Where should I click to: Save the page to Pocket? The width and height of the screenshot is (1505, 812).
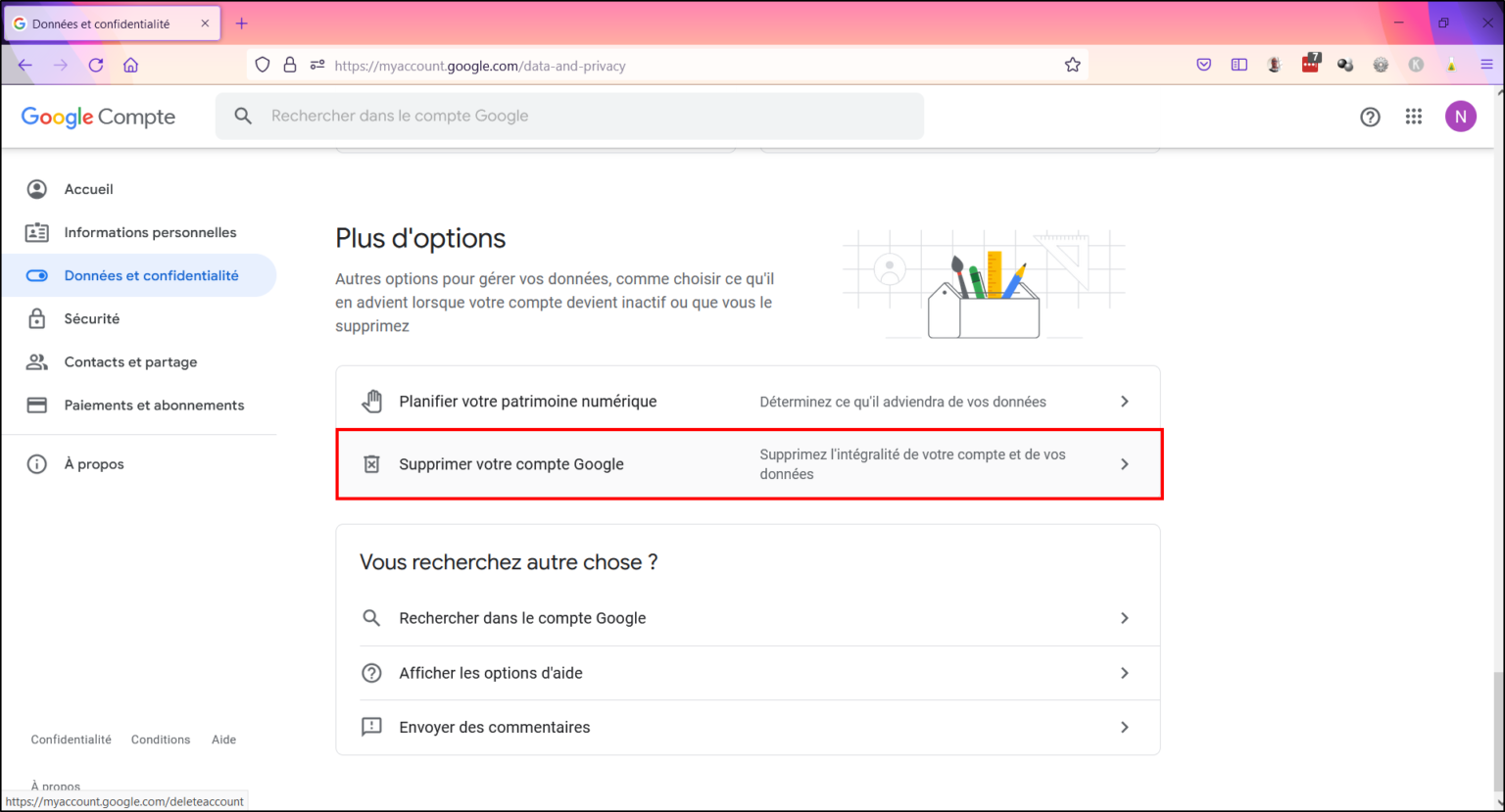click(x=1204, y=64)
